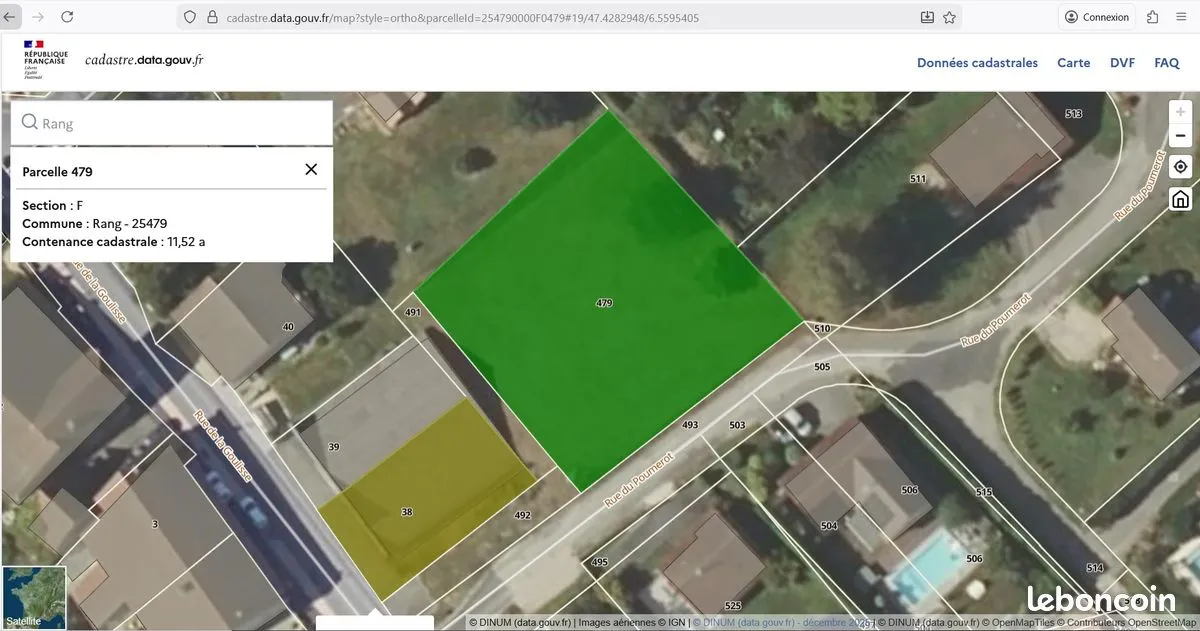Screen dimensions: 1200x631
Task: Select the green highlighted parcel 479
Action: point(608,300)
